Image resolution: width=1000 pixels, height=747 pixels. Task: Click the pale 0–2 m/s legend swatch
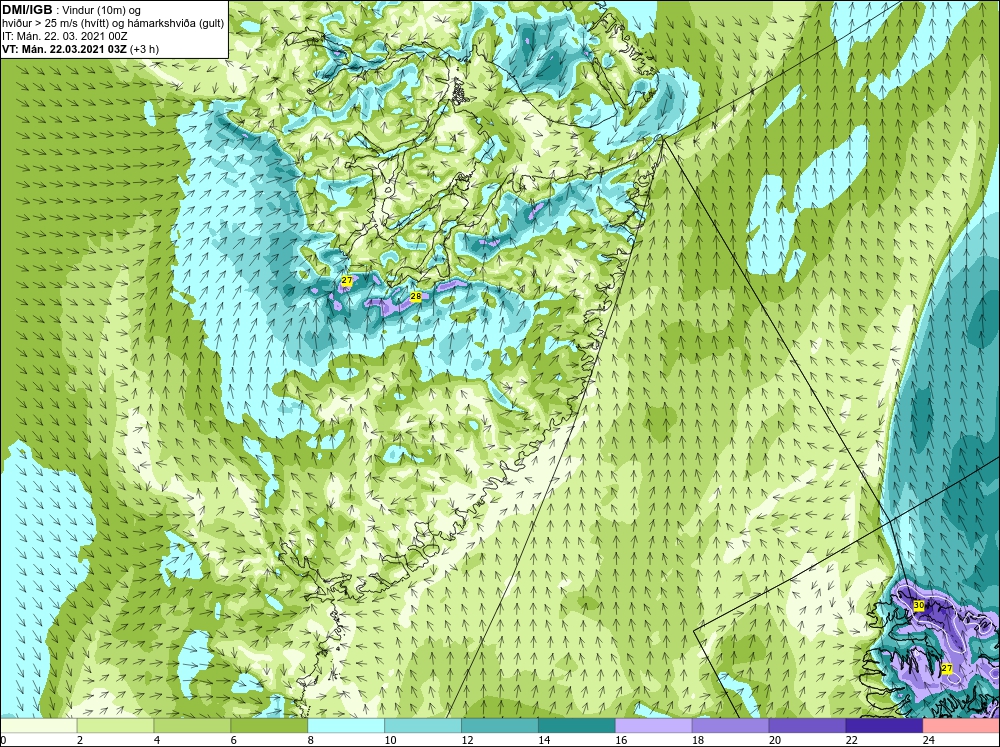point(38,726)
